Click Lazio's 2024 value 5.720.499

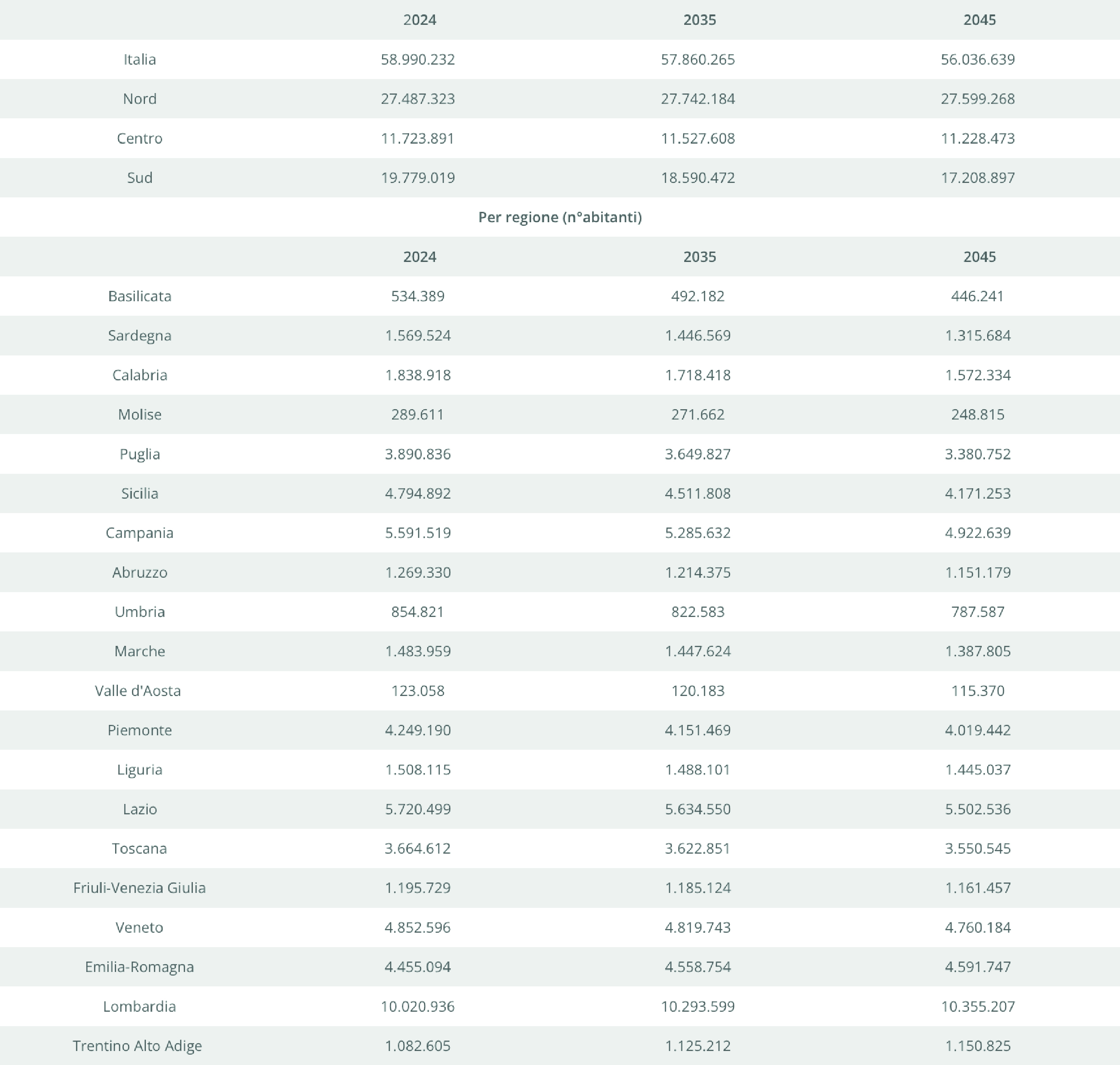pyautogui.click(x=418, y=809)
